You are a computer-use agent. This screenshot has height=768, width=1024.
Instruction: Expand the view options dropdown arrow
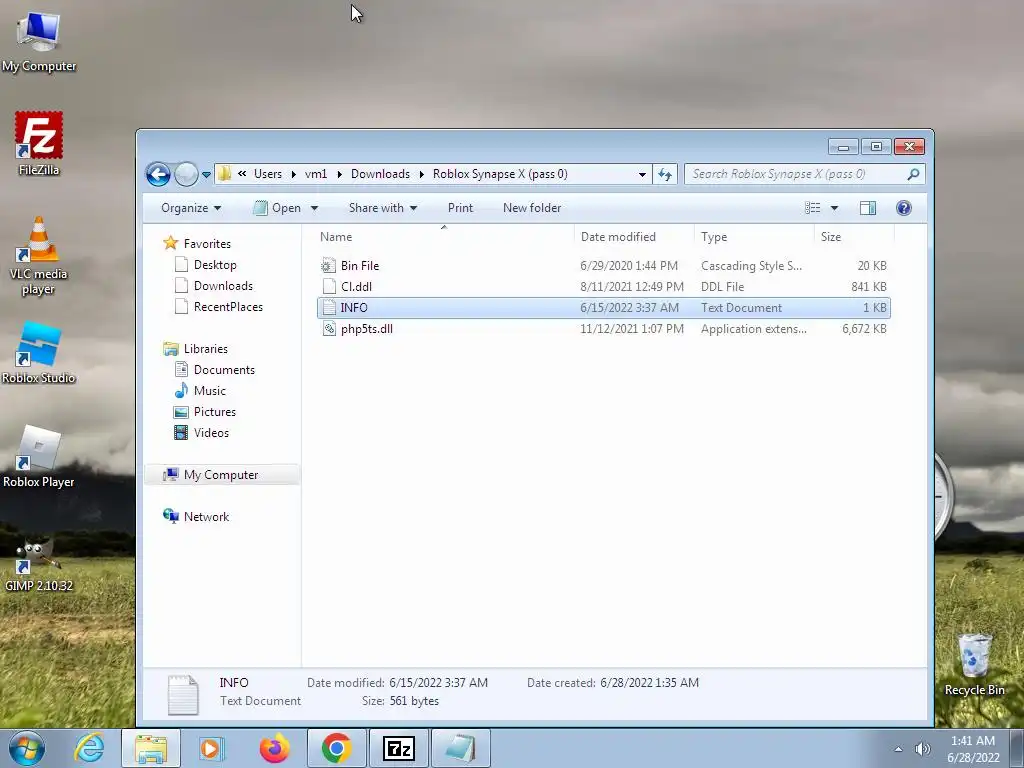pos(834,208)
